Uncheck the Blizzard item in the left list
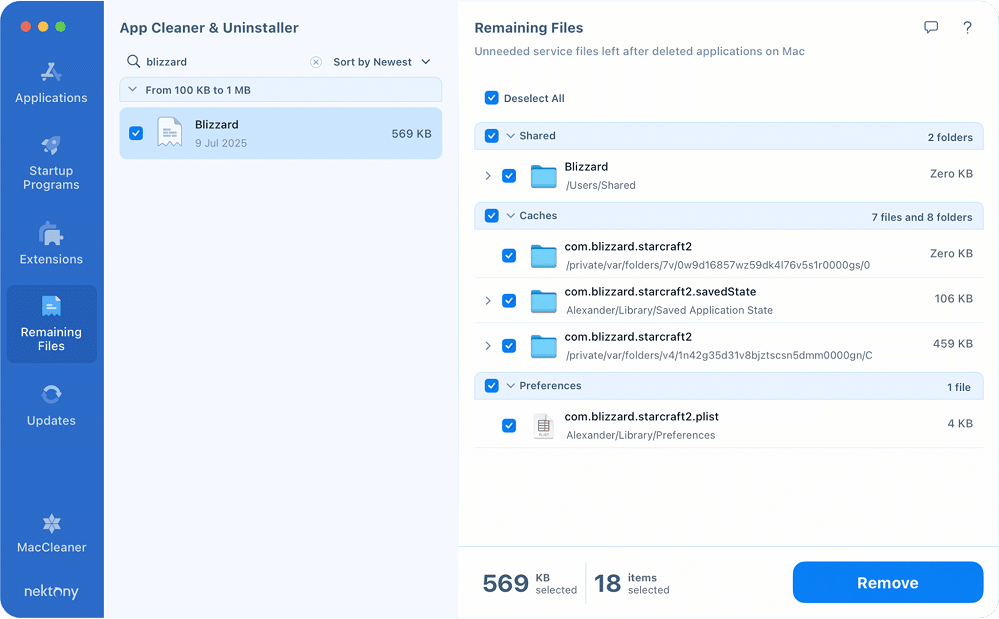Viewport: 999px width, 619px height. pos(136,133)
